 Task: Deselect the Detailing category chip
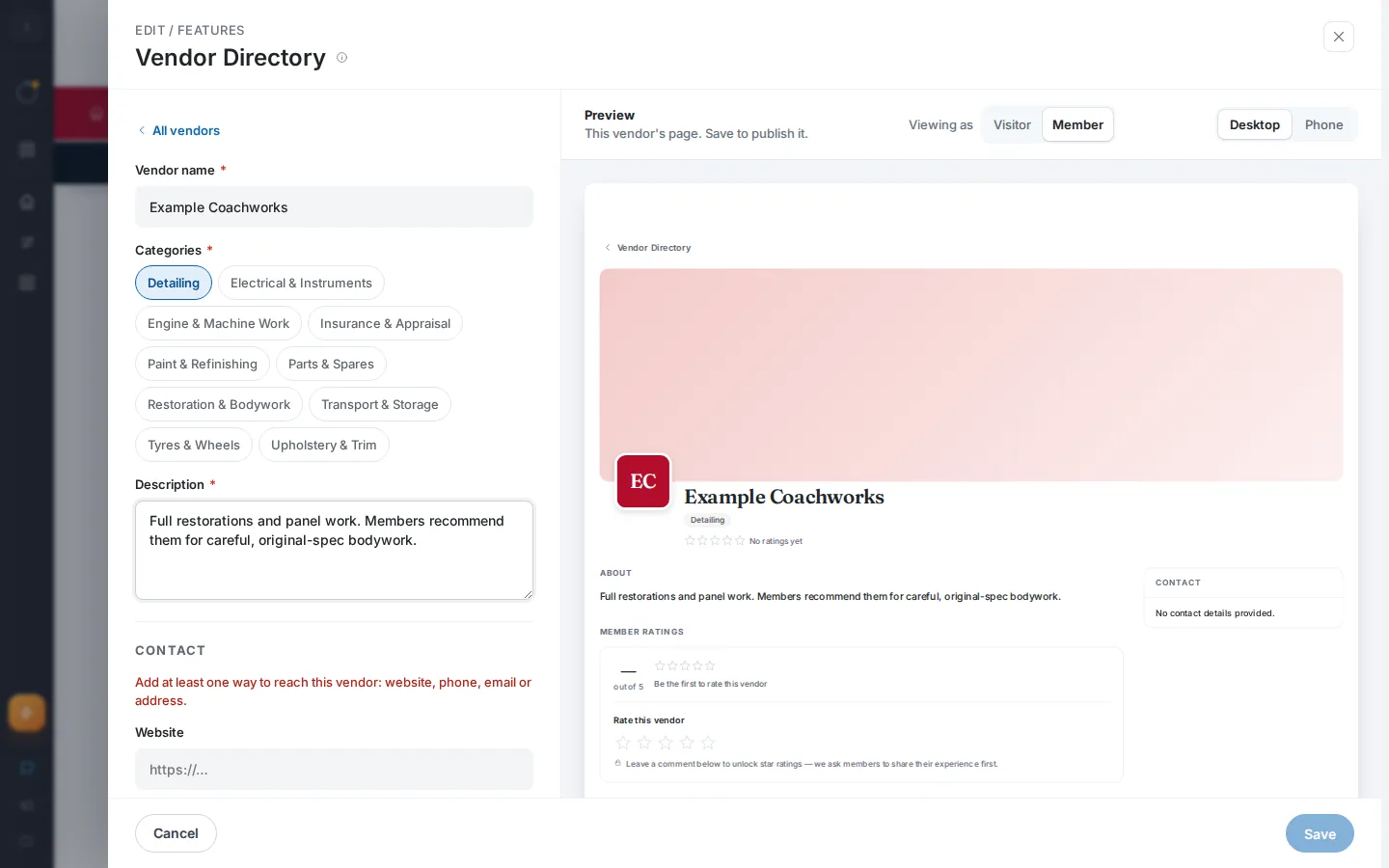pos(174,283)
